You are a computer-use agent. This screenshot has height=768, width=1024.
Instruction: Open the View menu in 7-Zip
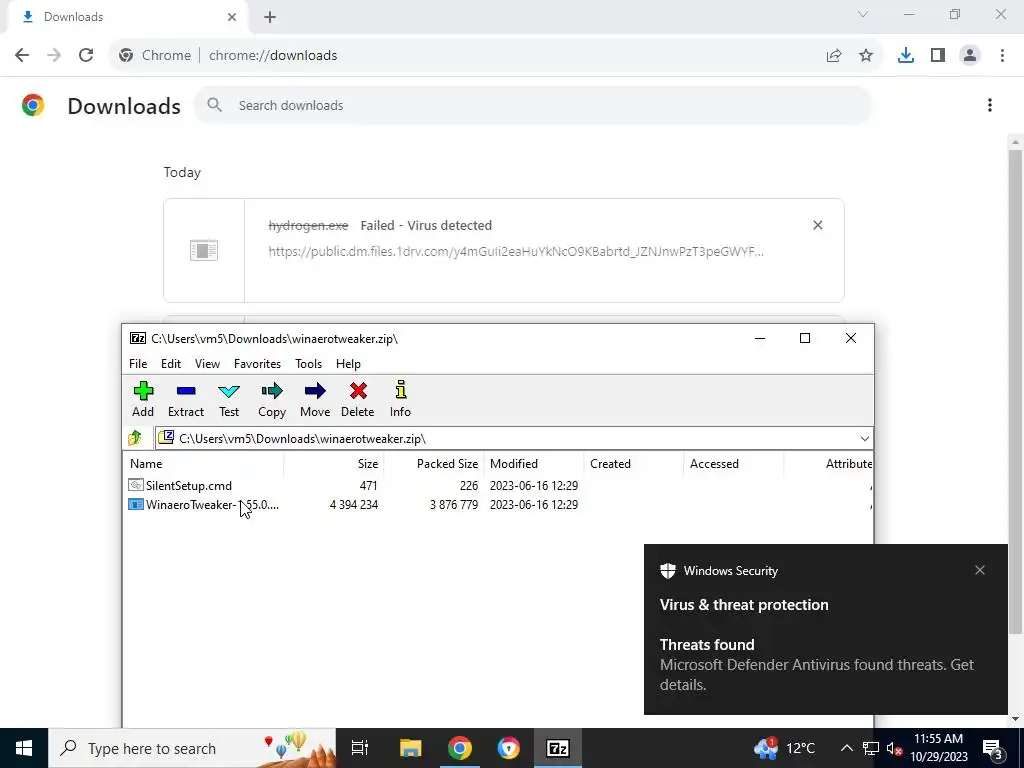[x=207, y=364]
